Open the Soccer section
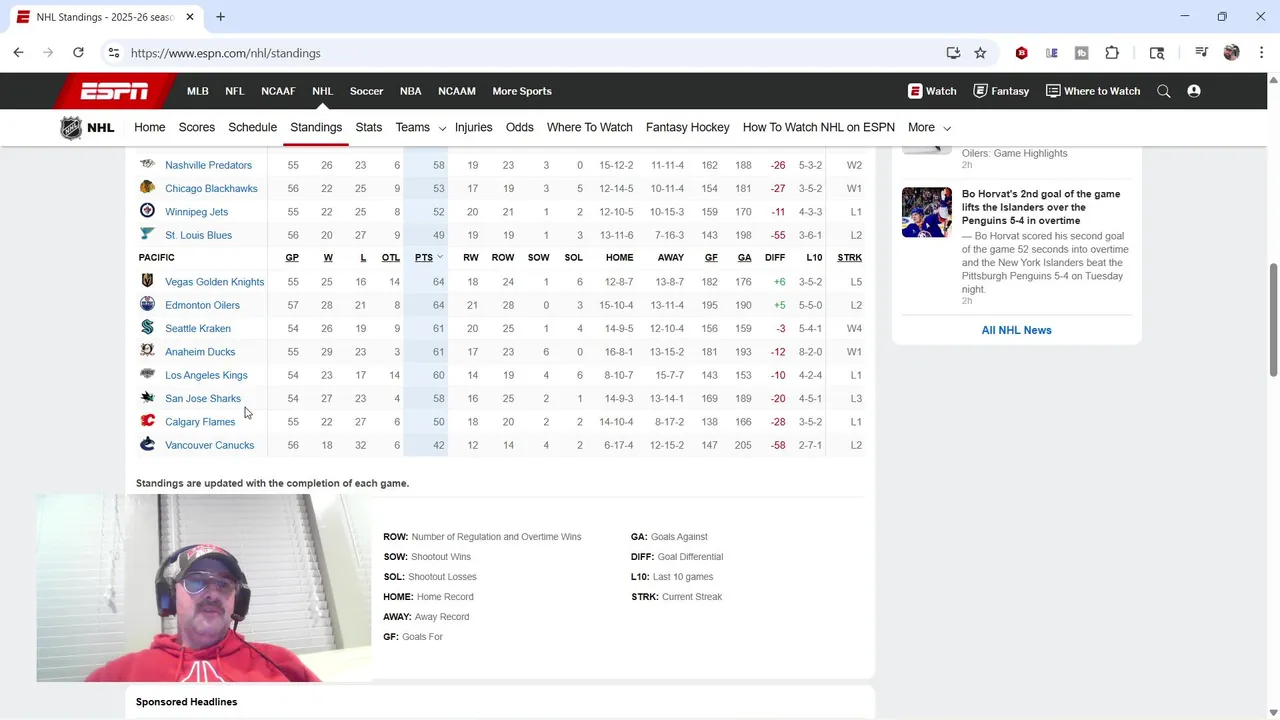The image size is (1280, 720). click(x=367, y=91)
